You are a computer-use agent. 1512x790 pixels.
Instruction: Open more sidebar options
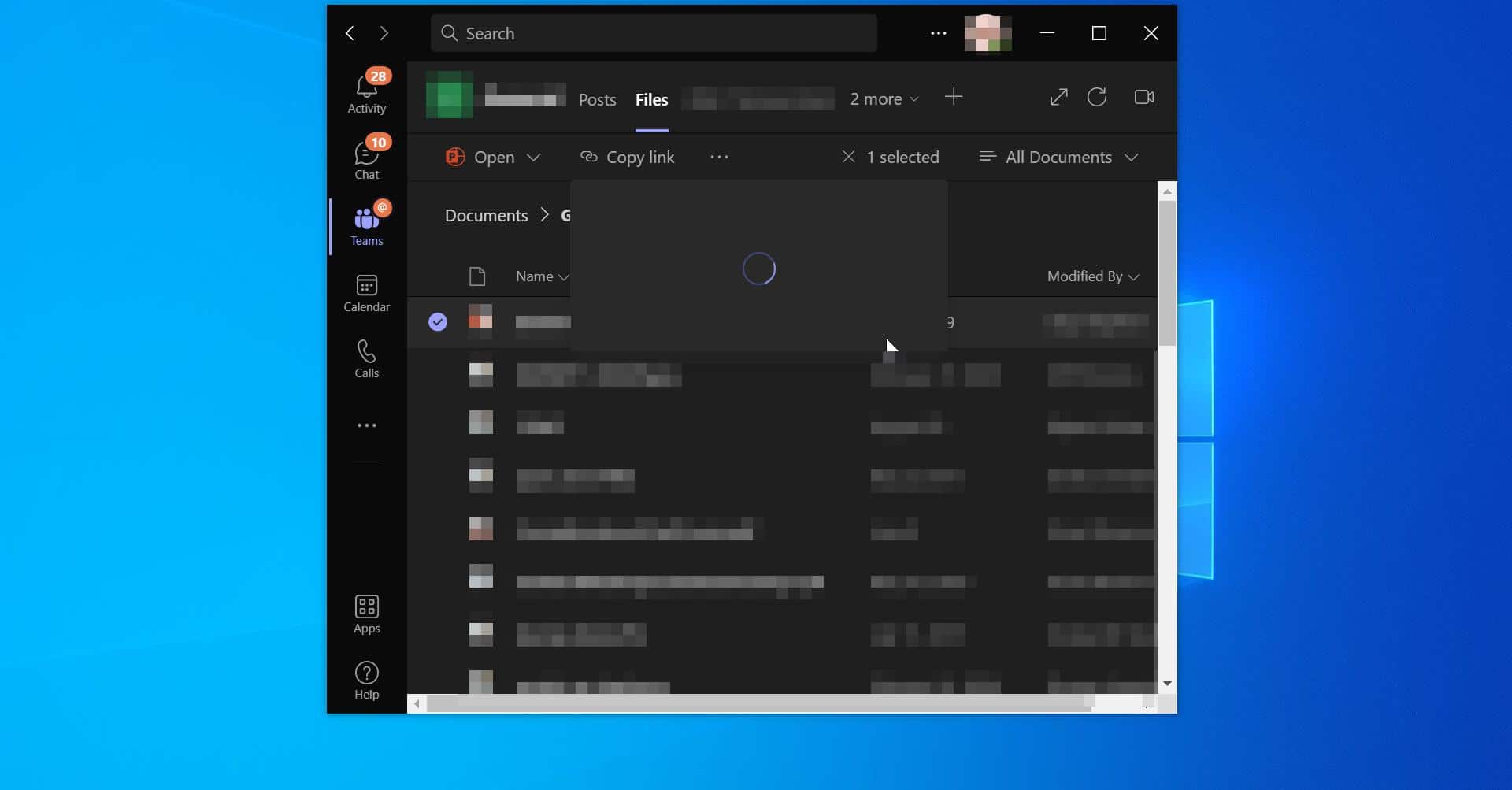(367, 425)
